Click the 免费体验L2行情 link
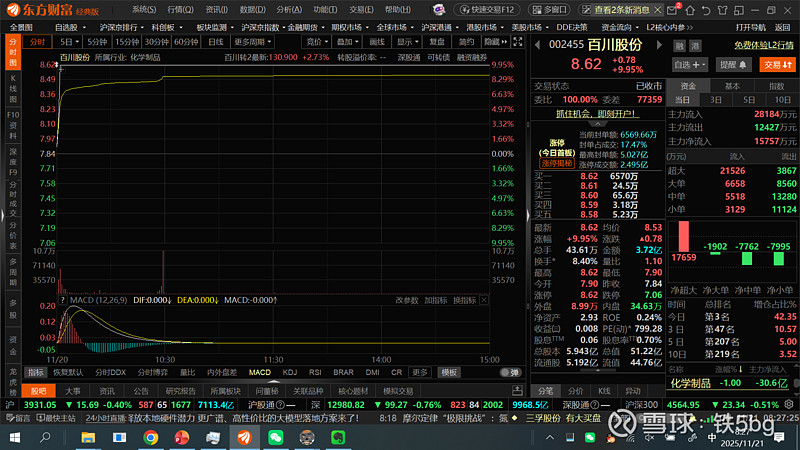 [x=764, y=45]
